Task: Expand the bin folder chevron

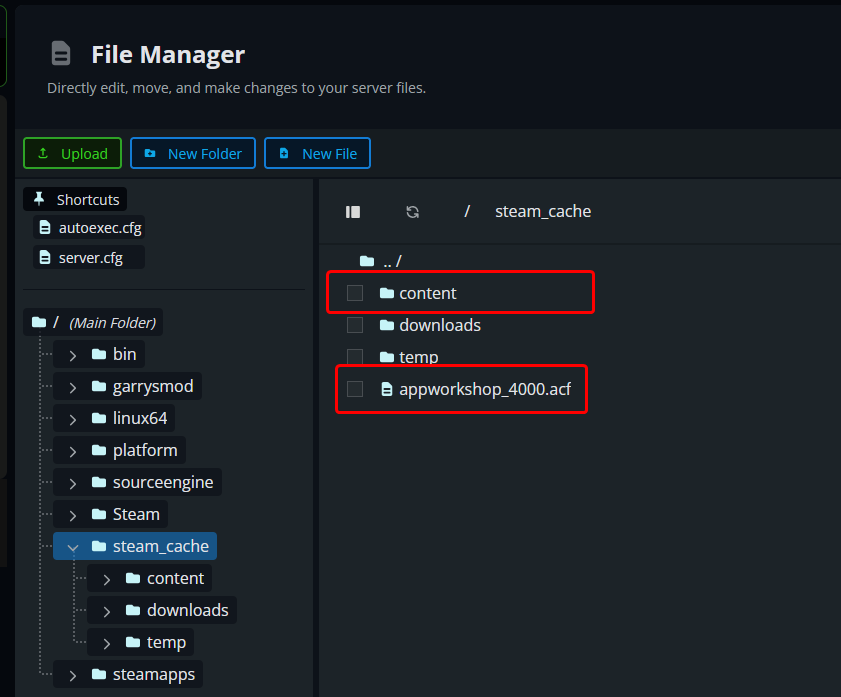Action: [72, 355]
